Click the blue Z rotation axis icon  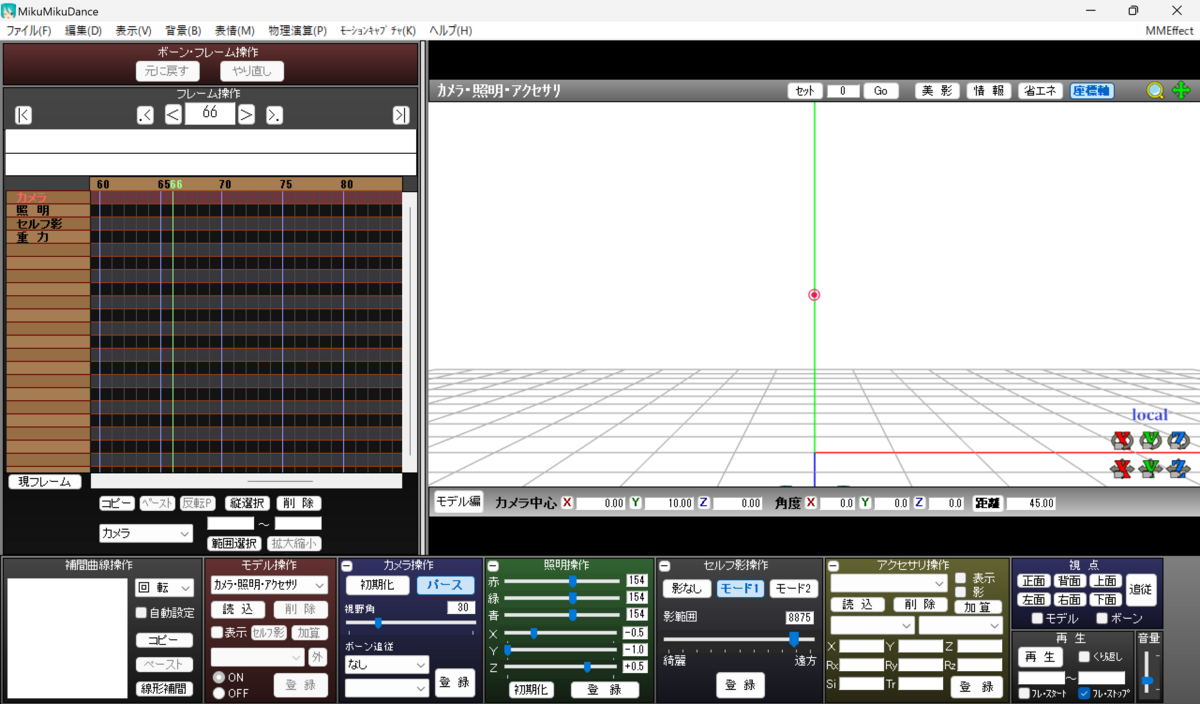tap(1178, 440)
